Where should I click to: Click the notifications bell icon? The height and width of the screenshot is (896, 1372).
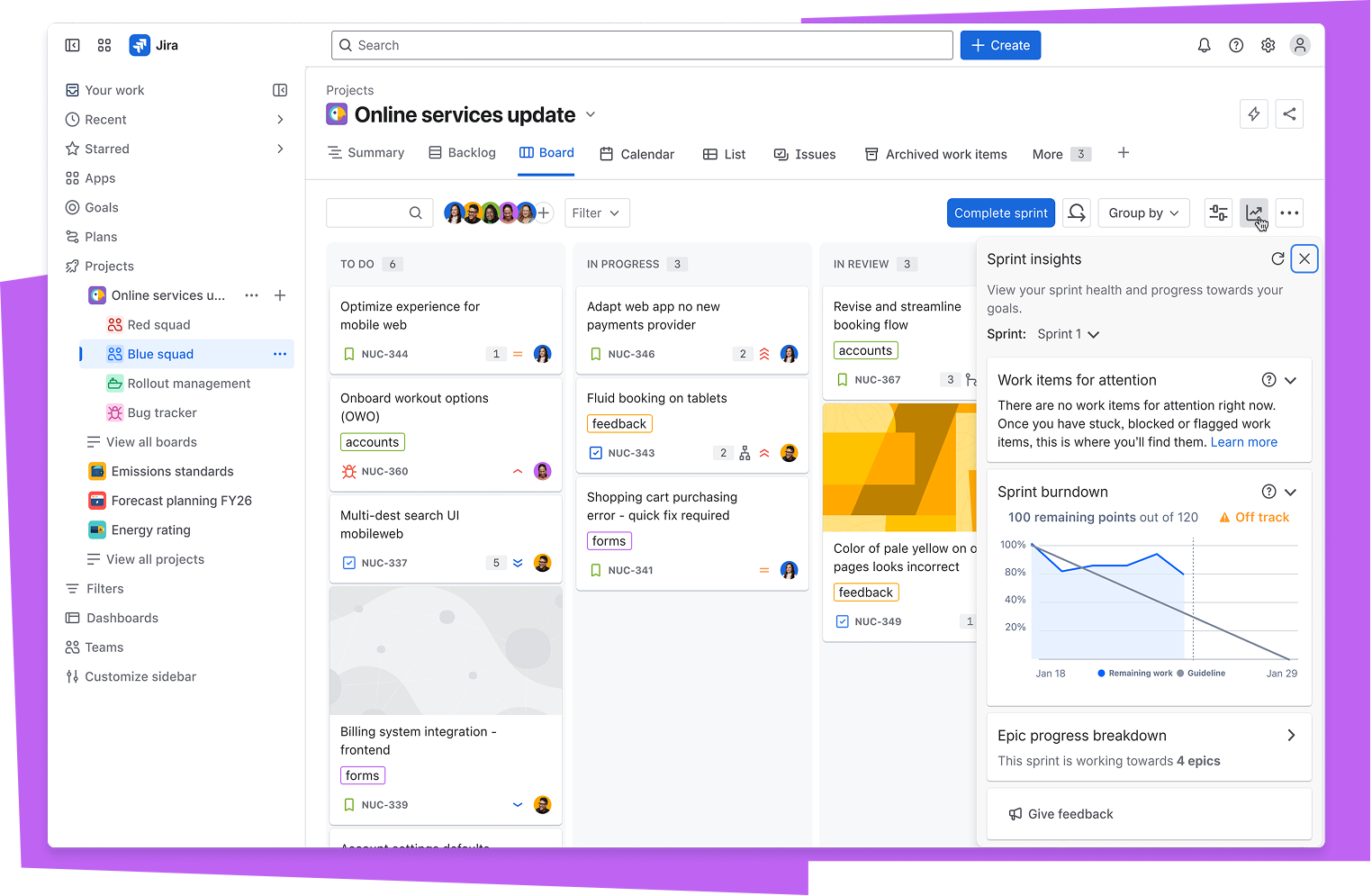click(x=1204, y=45)
